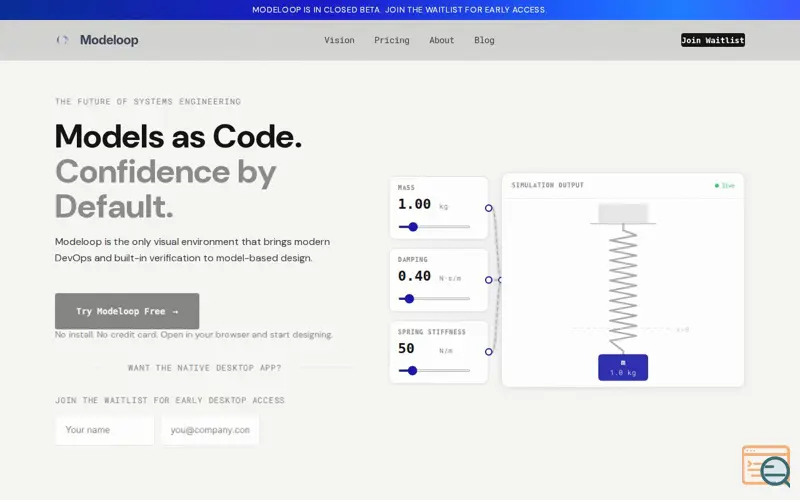Click 'Want the native desktop app?' text
The height and width of the screenshot is (500, 800).
click(205, 368)
